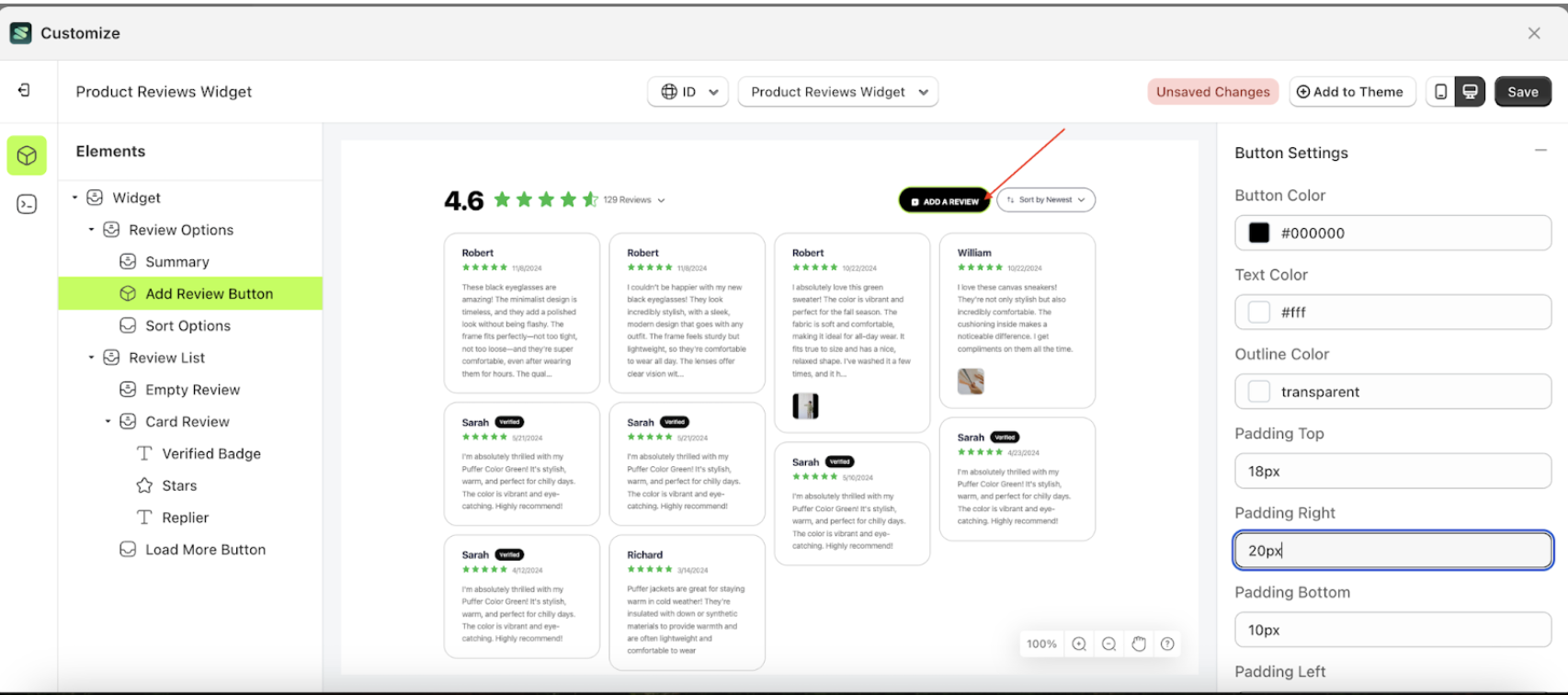Click the Verified Badge text icon
Viewport: 1568px width, 695px height.
(144, 453)
